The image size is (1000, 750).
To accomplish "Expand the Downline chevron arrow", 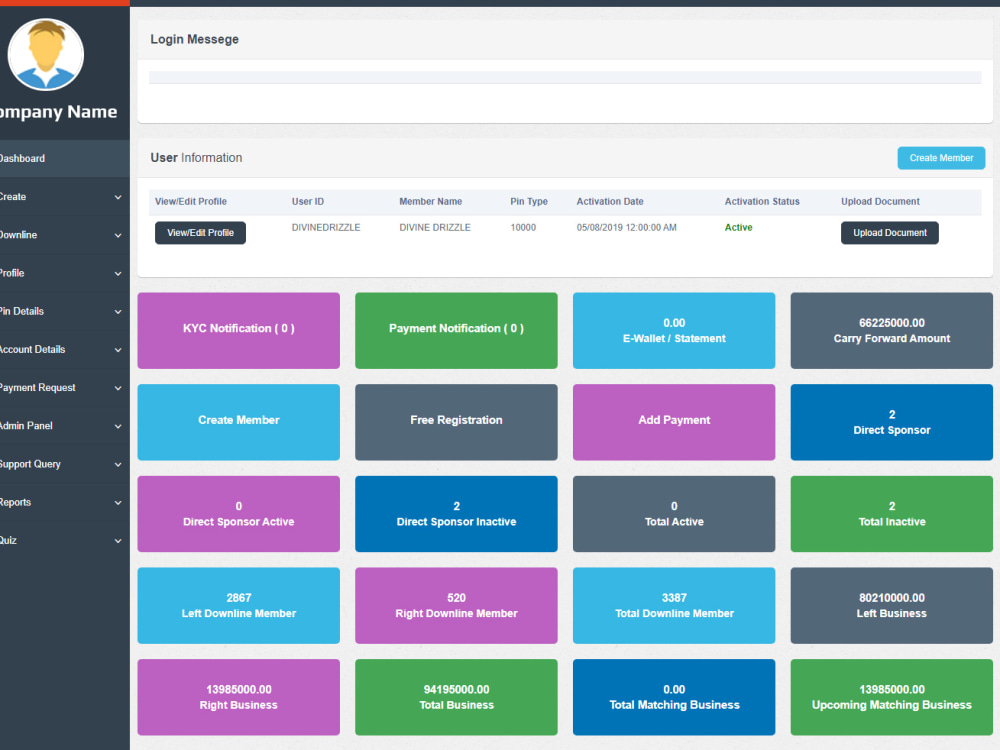I will click(x=118, y=235).
